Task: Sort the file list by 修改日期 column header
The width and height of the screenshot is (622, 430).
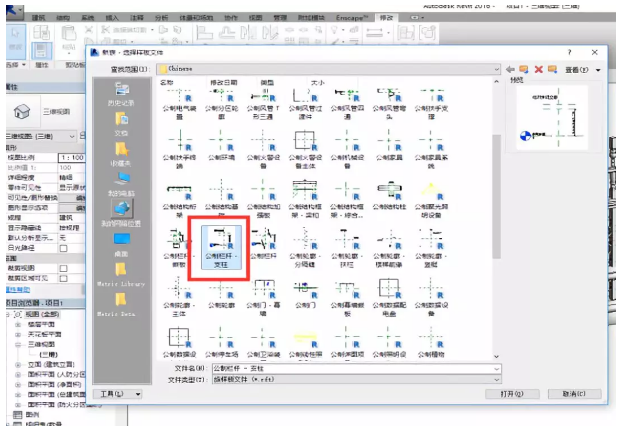Action: point(224,83)
